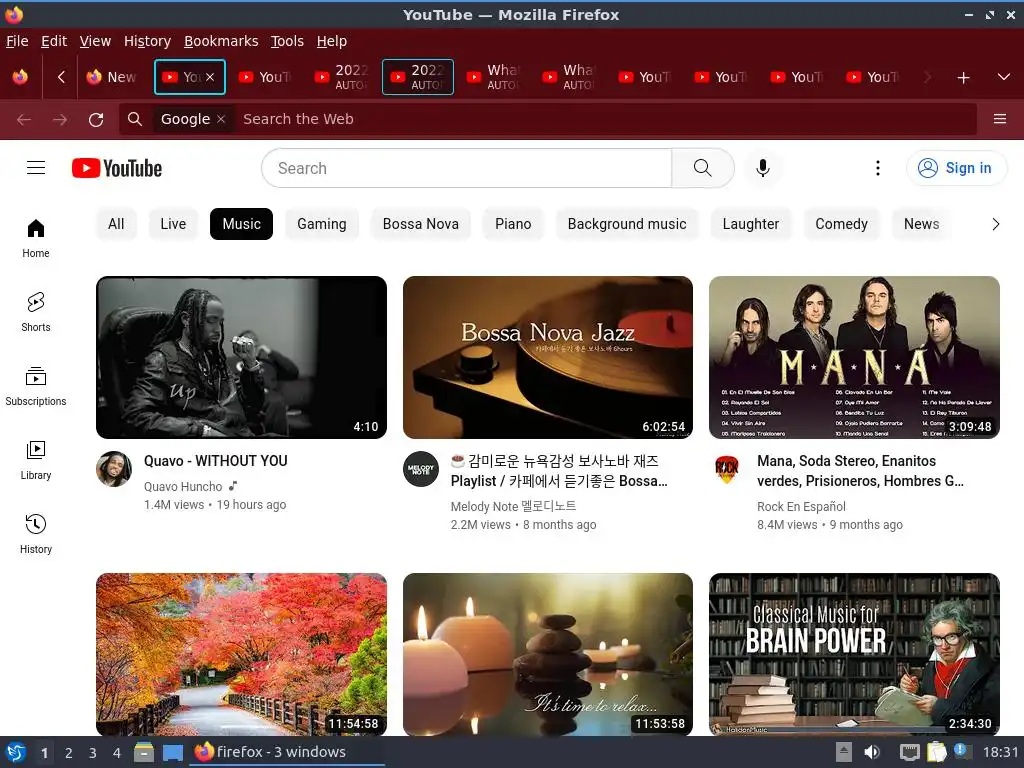Click the volume icon in system tray
Screen dimensions: 1024x768
point(872,752)
